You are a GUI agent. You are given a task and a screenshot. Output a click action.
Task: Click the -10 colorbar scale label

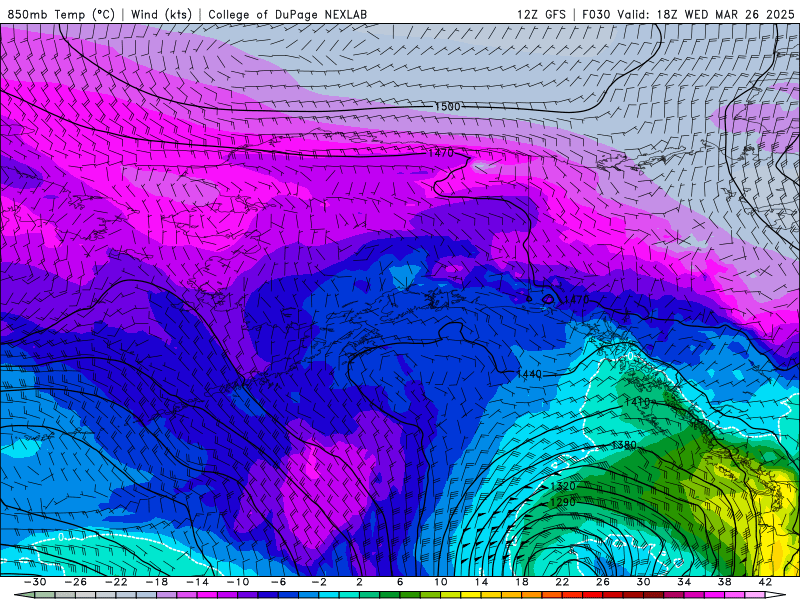tap(238, 582)
